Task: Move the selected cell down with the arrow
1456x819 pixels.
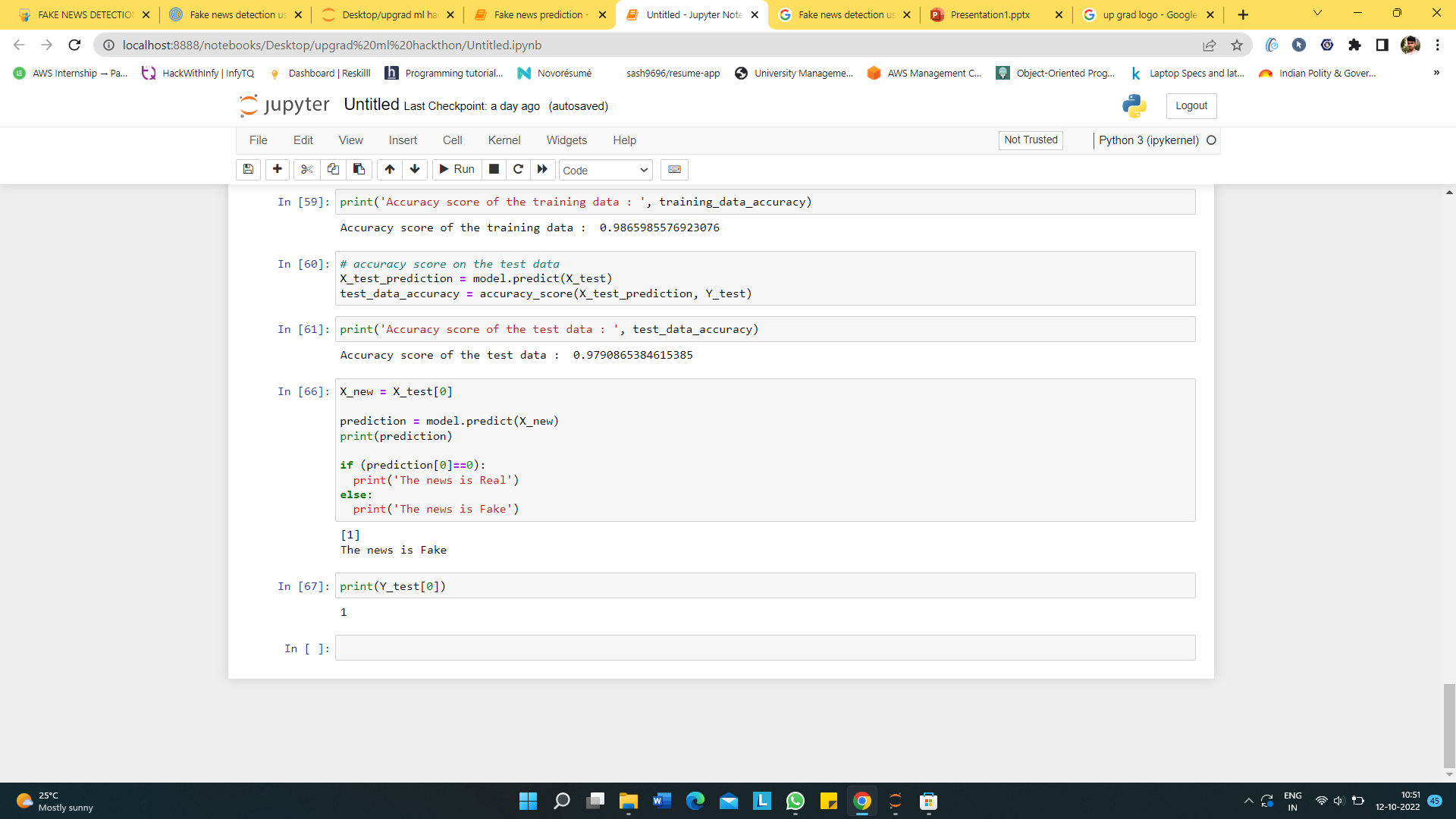Action: tap(415, 169)
